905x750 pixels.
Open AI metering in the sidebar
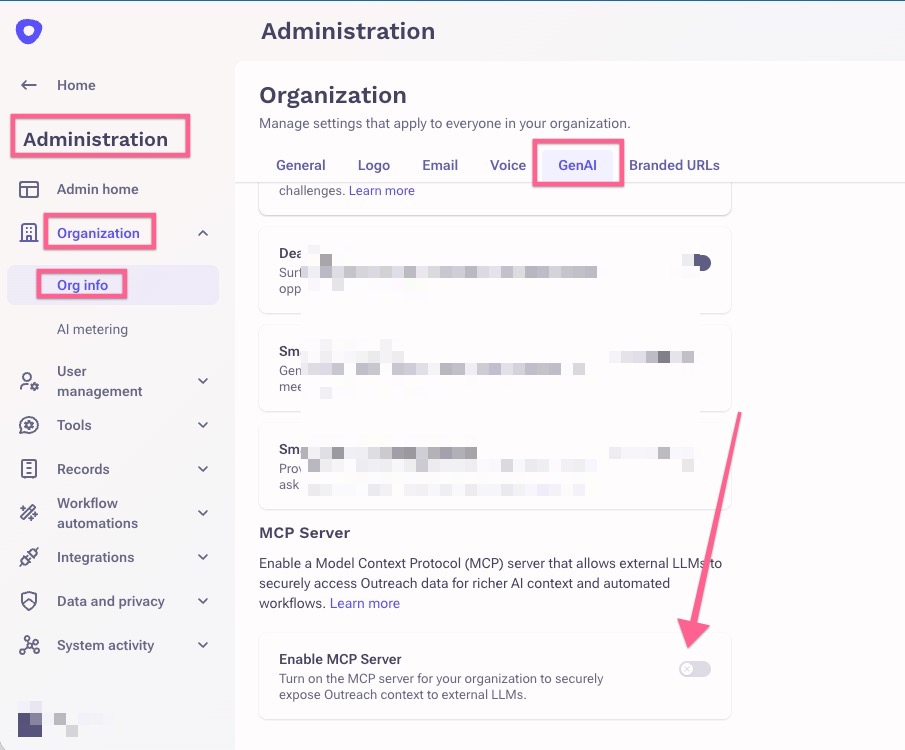[x=92, y=329]
